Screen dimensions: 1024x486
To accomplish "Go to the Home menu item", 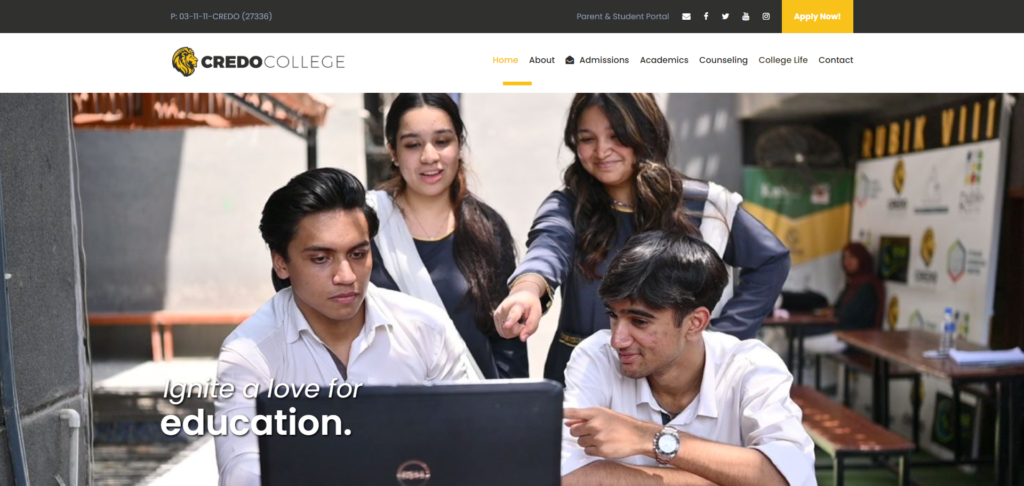I will point(505,60).
